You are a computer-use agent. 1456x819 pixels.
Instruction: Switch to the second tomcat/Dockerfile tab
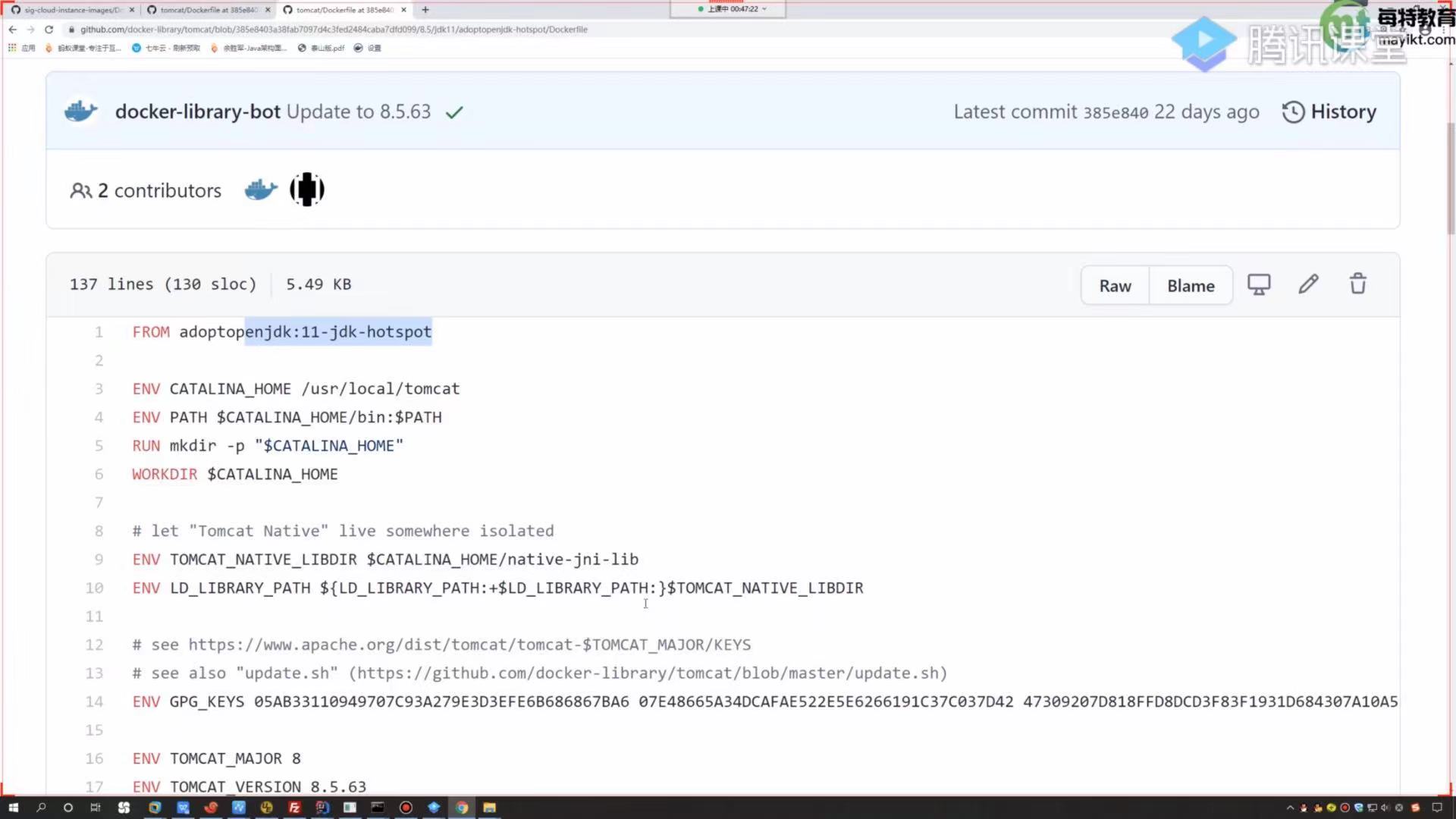point(344,10)
